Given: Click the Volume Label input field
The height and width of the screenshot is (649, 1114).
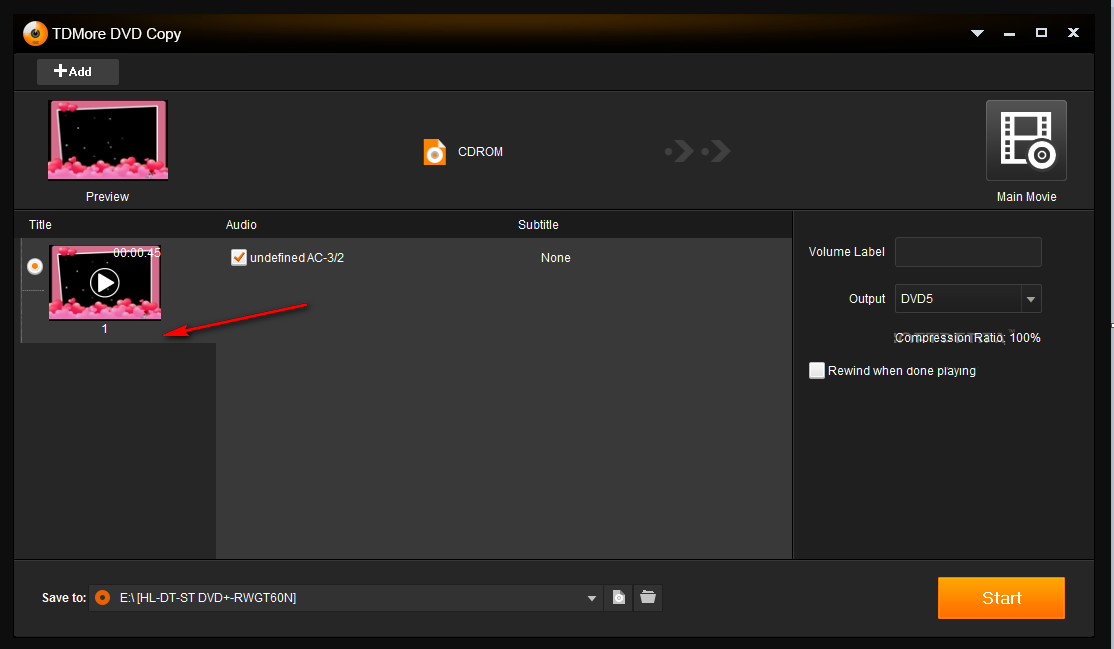Looking at the screenshot, I should click(968, 252).
